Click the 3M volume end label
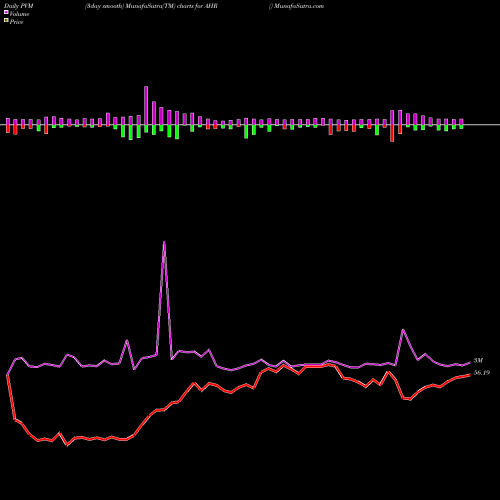This screenshot has width=500, height=500. [478, 360]
